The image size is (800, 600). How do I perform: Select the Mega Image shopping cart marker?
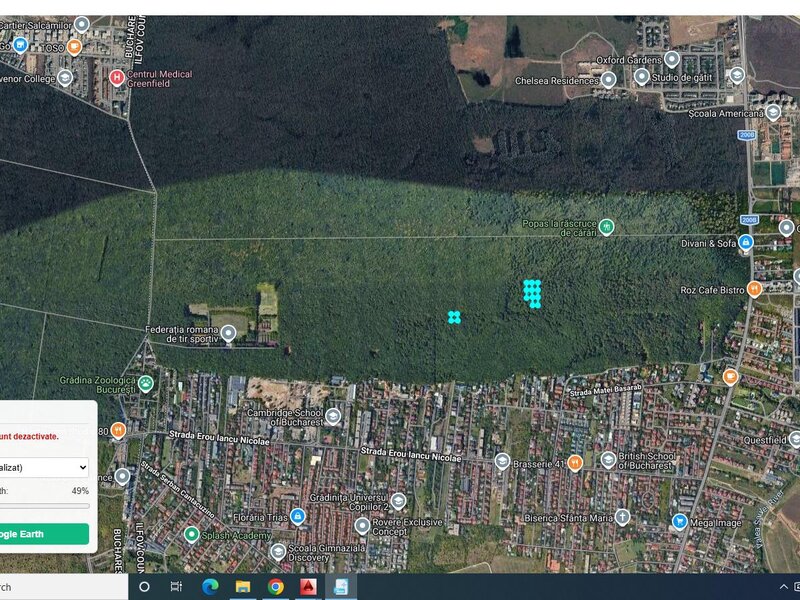[679, 521]
